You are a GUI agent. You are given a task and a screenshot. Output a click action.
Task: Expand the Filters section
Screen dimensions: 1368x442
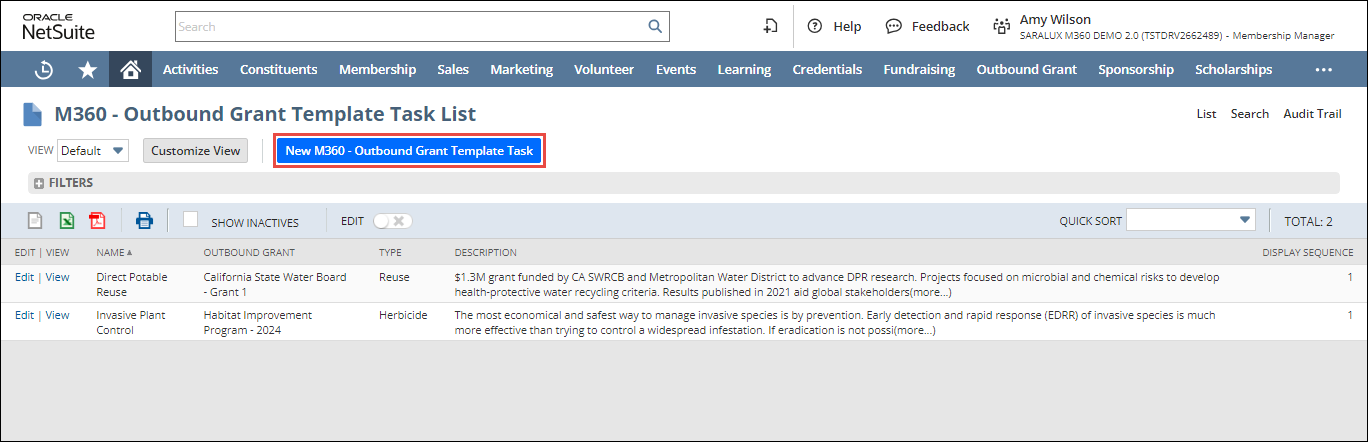tap(39, 183)
